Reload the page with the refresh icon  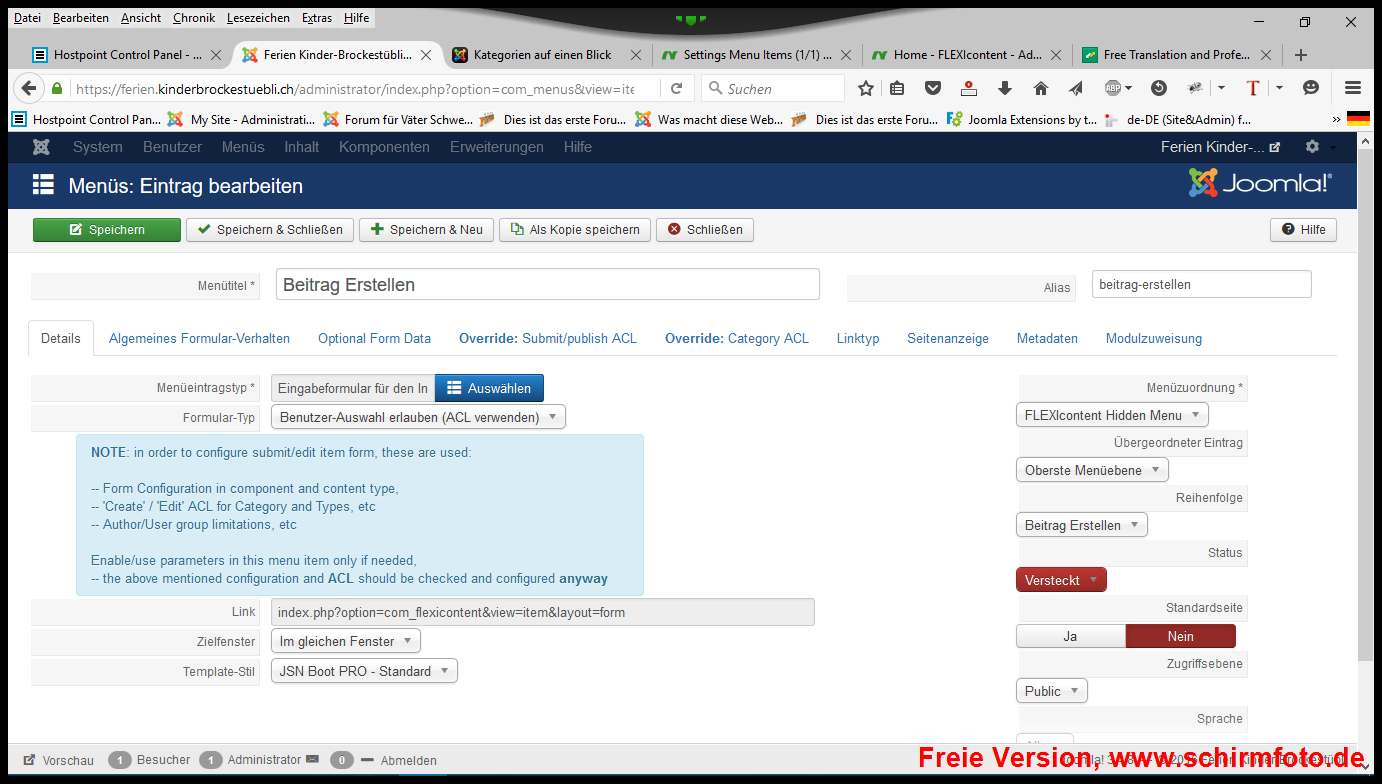[677, 88]
